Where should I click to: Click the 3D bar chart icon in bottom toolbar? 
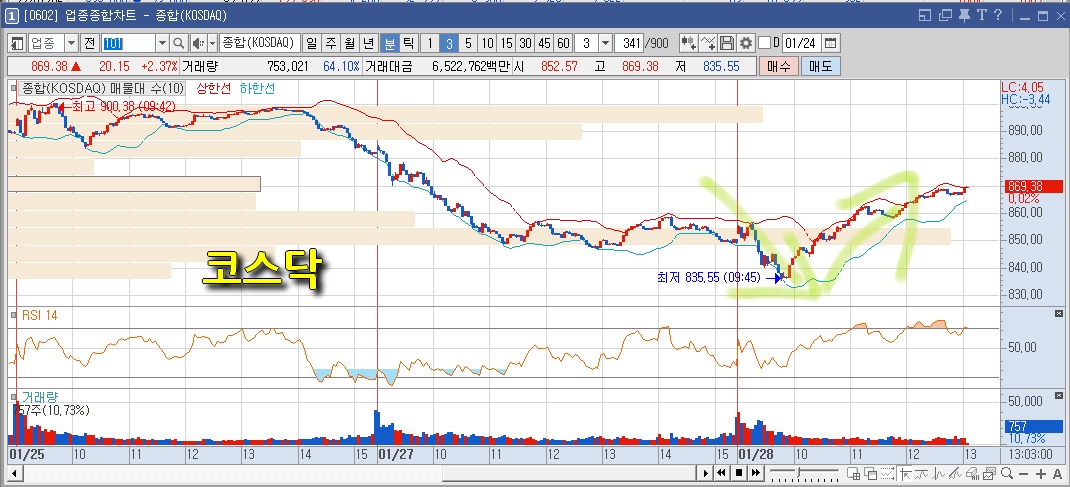[972, 473]
